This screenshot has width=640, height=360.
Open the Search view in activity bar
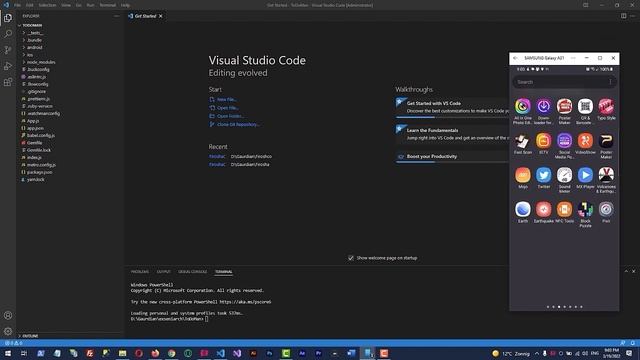8,34
